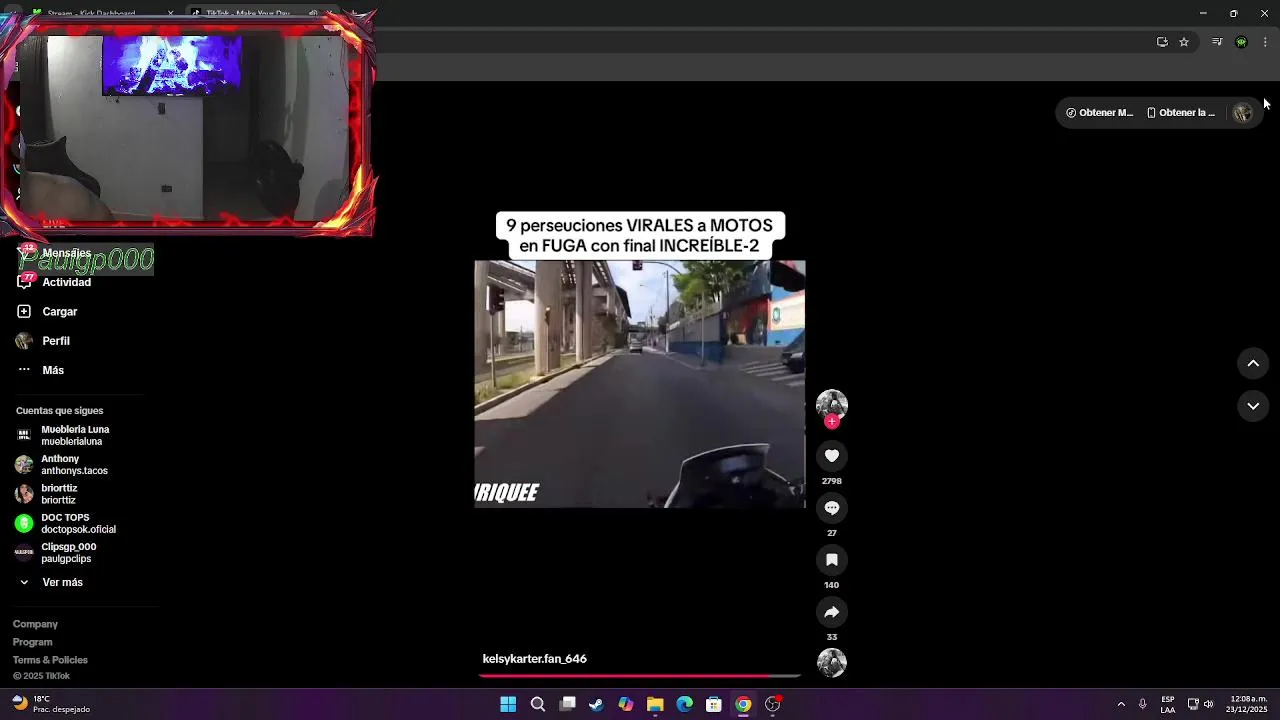Open clock and date 23/12/2025

1248,704
